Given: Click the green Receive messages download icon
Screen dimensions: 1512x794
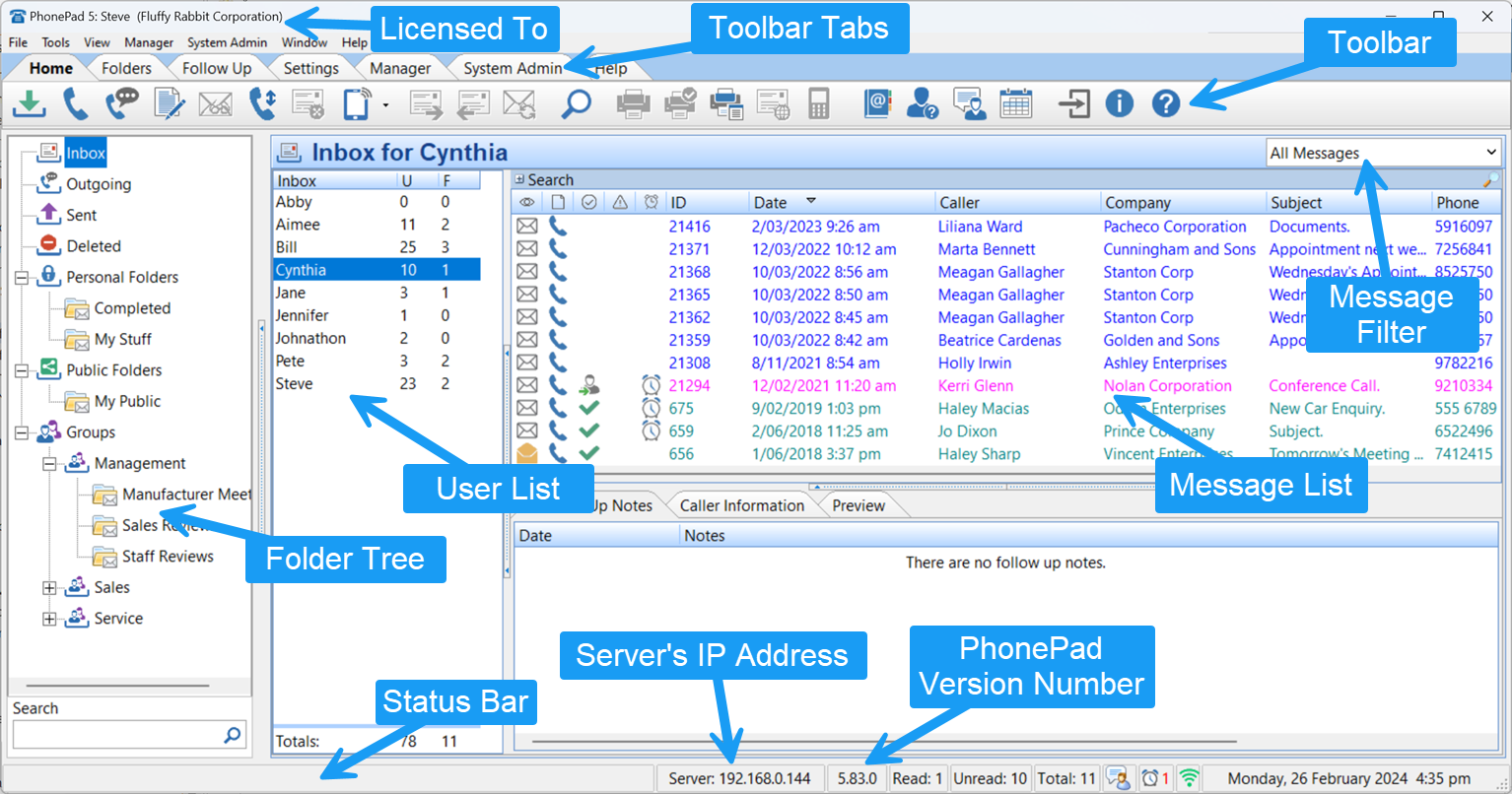Looking at the screenshot, I should tap(31, 102).
